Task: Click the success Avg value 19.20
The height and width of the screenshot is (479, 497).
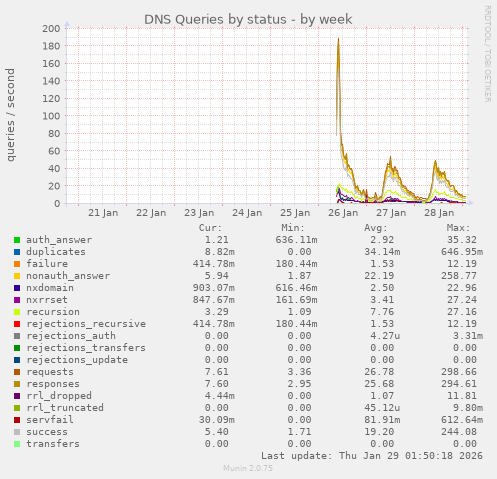Action: click(379, 432)
